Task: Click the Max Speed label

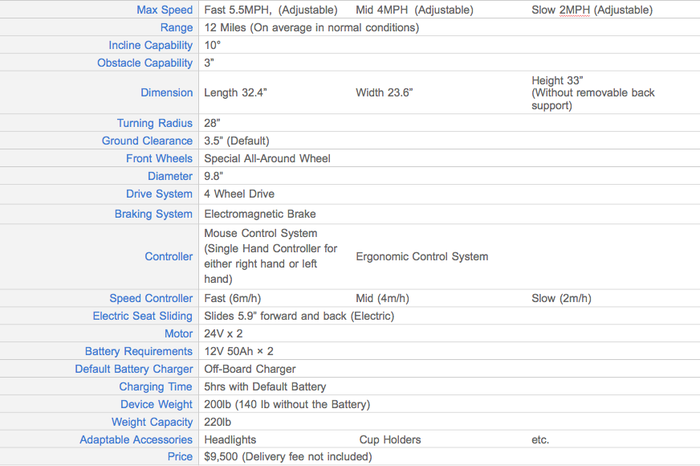Action: tap(164, 10)
